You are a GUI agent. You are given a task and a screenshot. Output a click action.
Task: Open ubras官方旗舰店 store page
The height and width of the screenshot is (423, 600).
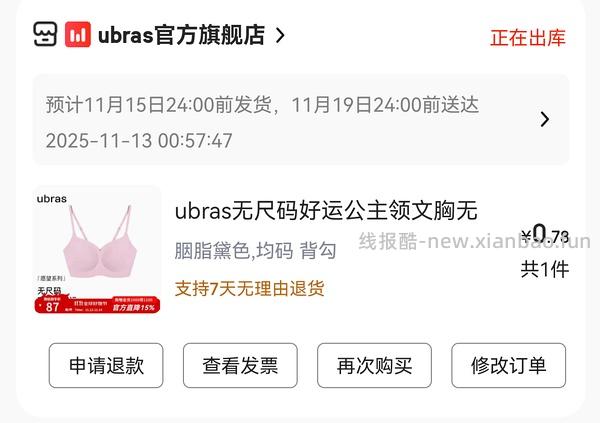click(181, 35)
